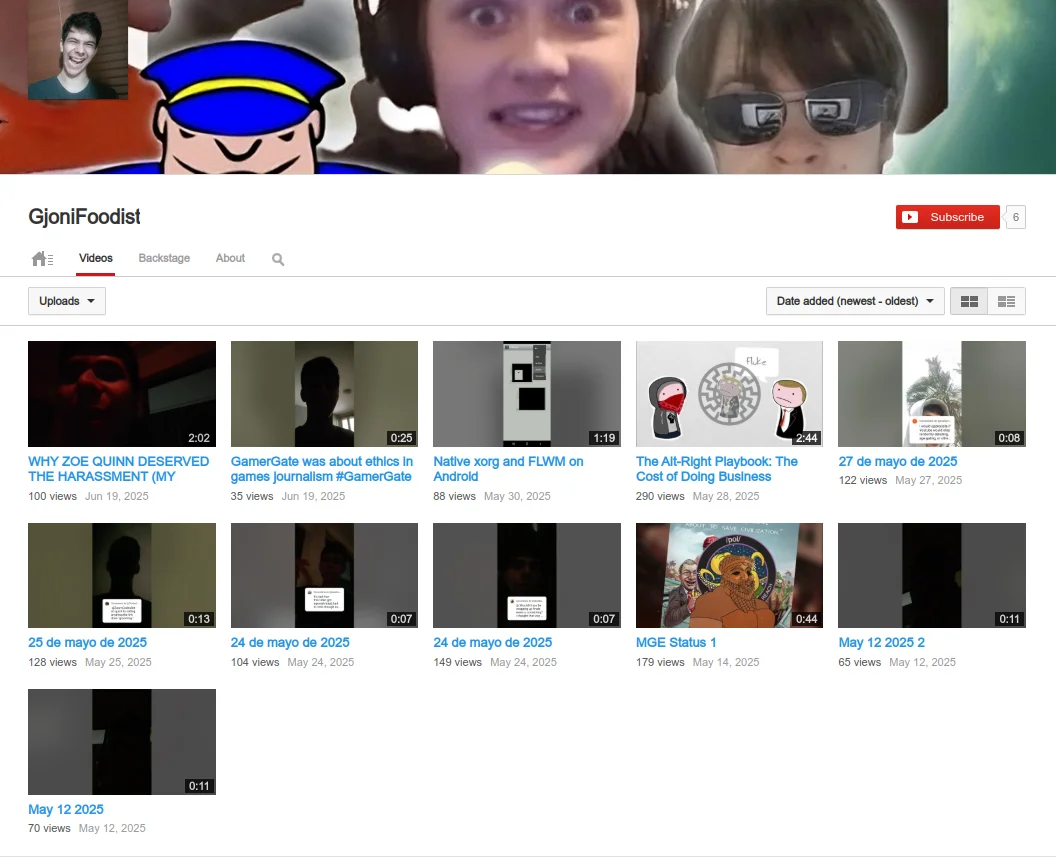This screenshot has height=857, width=1056.
Task: Click the 'May 14, 2025' upload date
Action: [726, 662]
